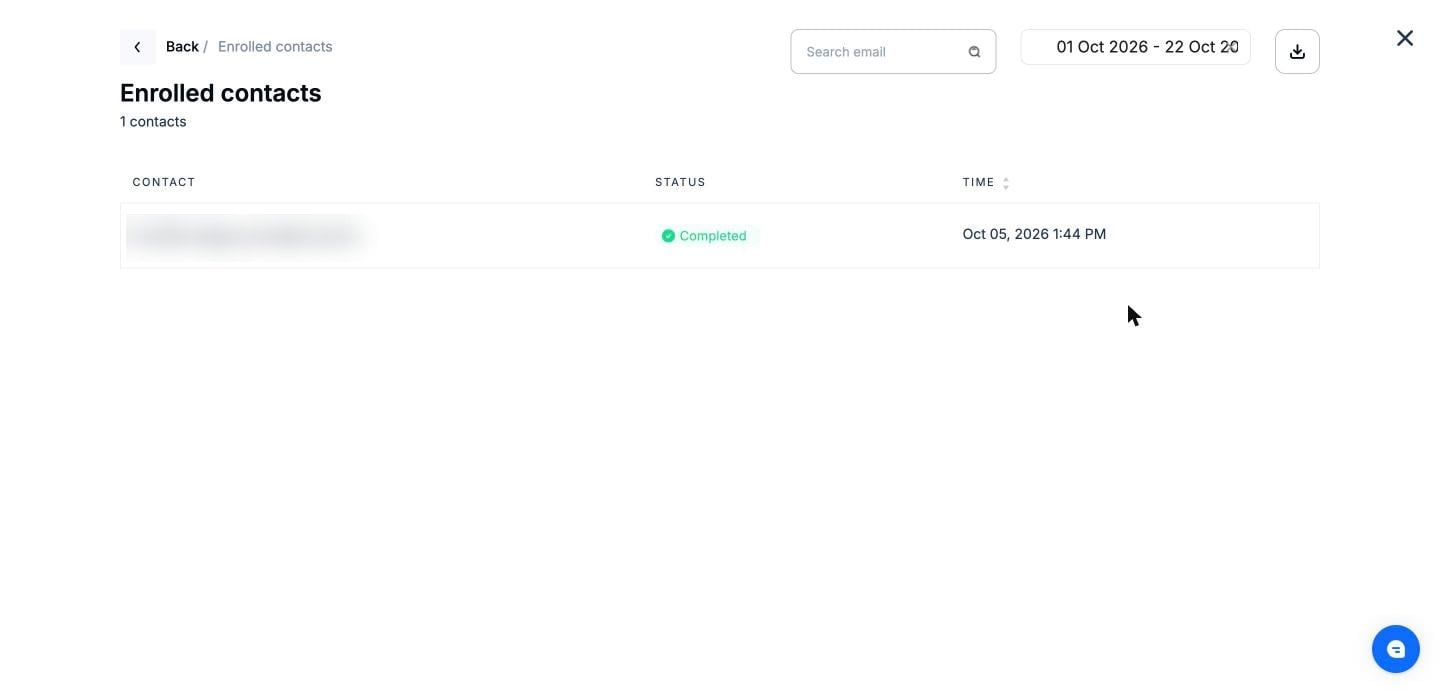Open the chat support widget
This screenshot has height=693, width=1440.
pos(1396,649)
